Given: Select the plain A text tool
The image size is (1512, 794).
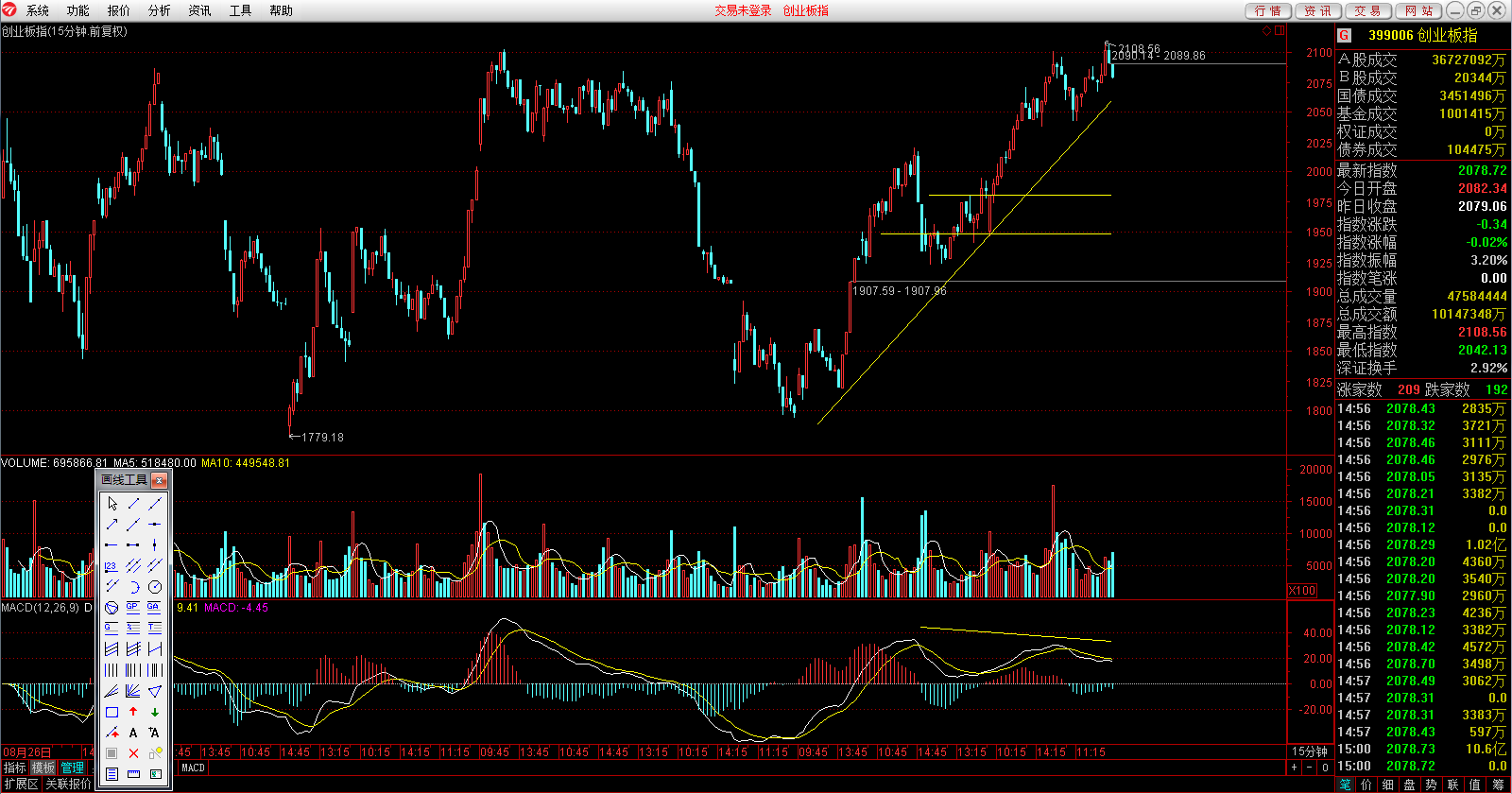Looking at the screenshot, I should 133,733.
